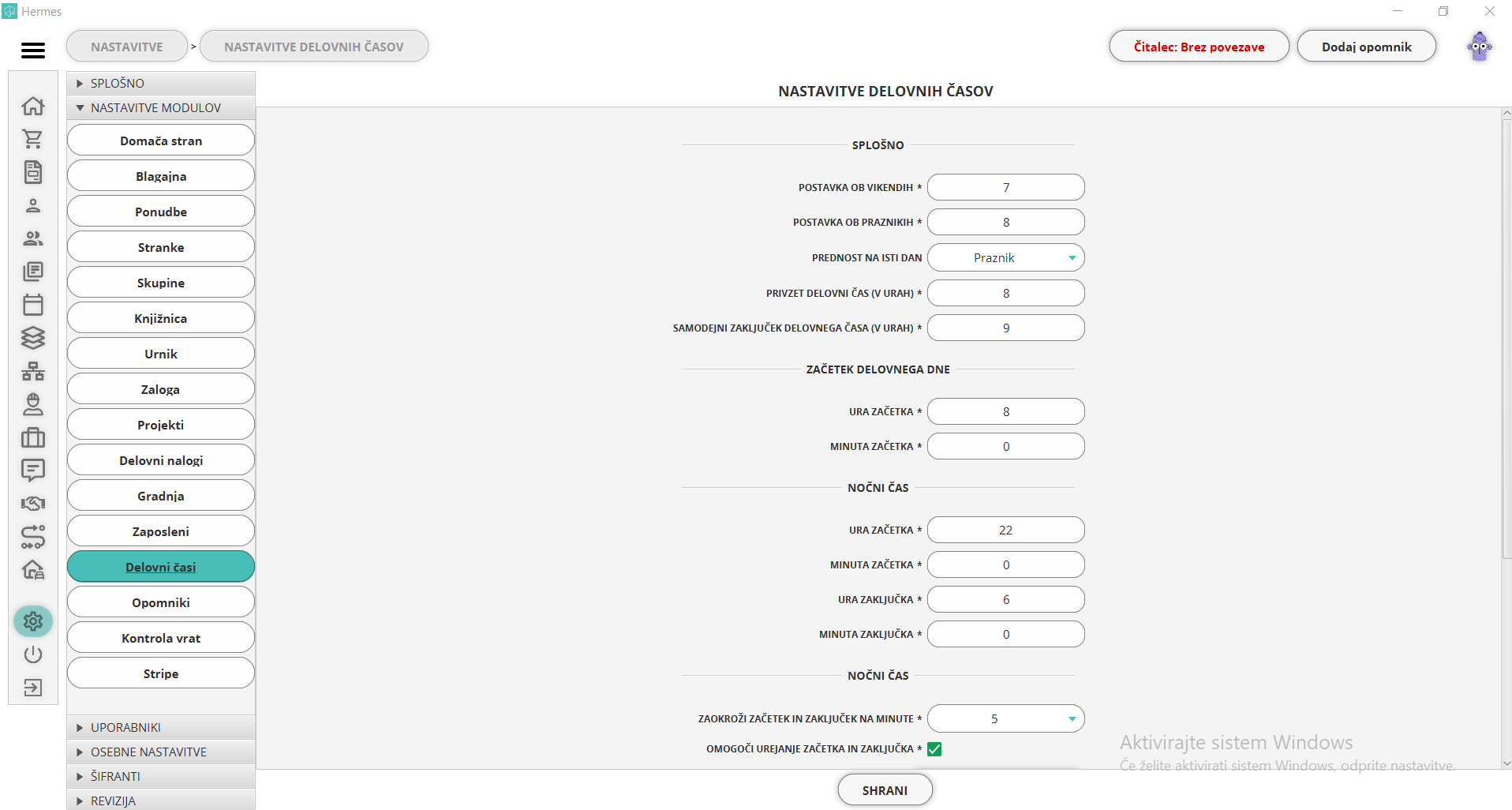Click the Dodaj opomnik button
1512x810 pixels.
coord(1366,47)
